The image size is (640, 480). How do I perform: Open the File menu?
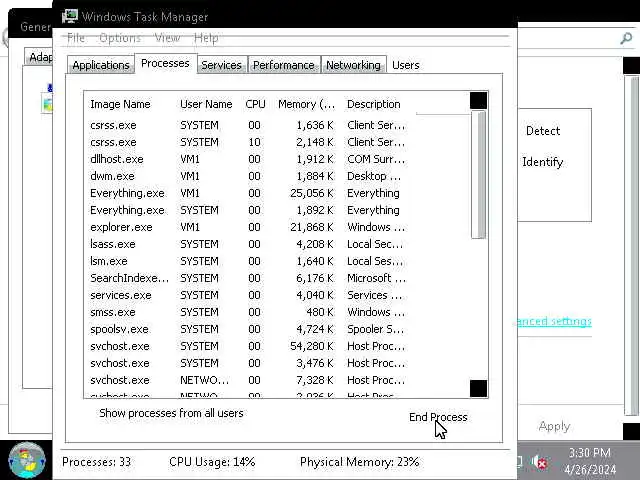(x=76, y=38)
